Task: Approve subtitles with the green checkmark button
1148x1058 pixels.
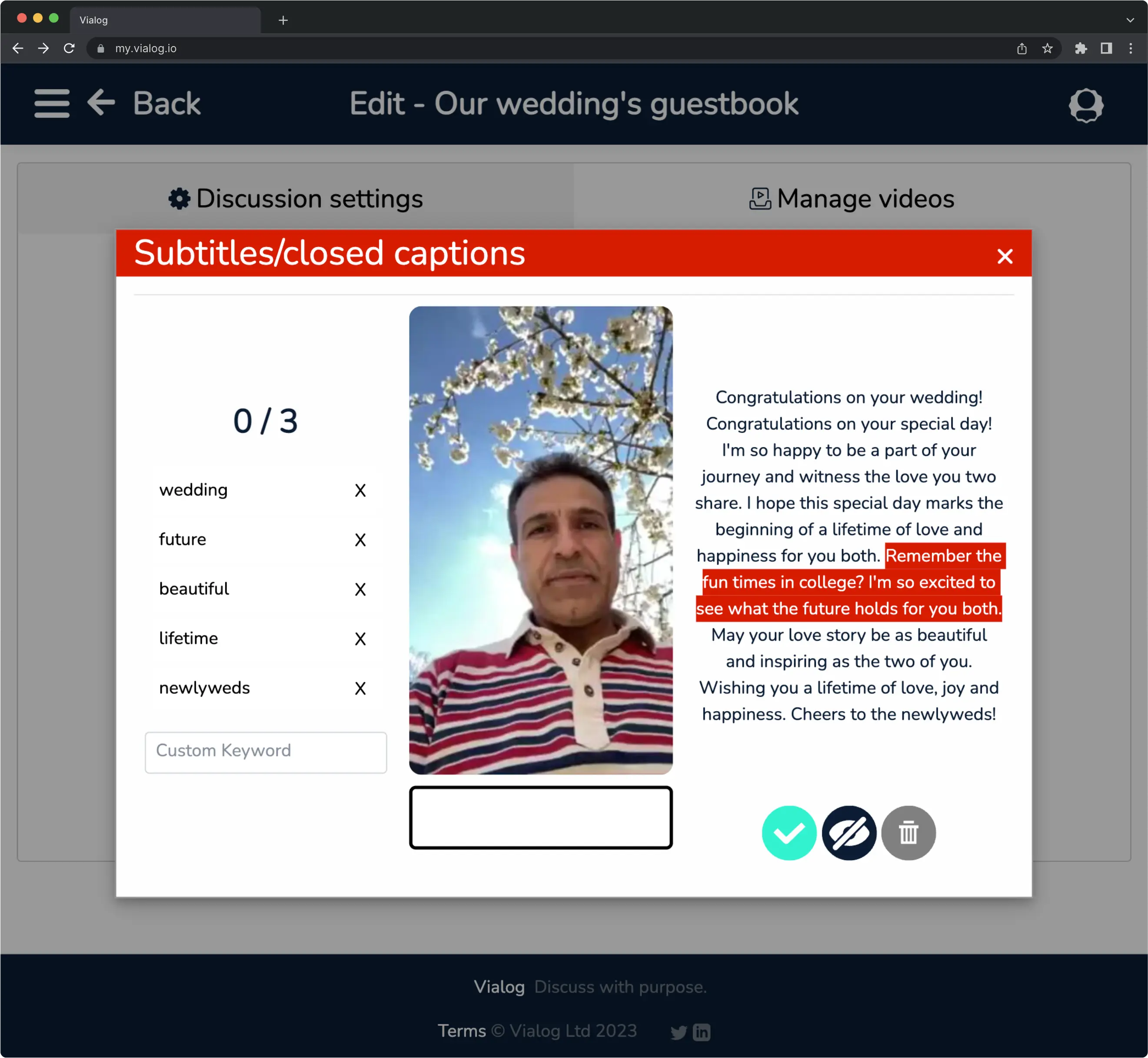Action: pyautogui.click(x=789, y=833)
